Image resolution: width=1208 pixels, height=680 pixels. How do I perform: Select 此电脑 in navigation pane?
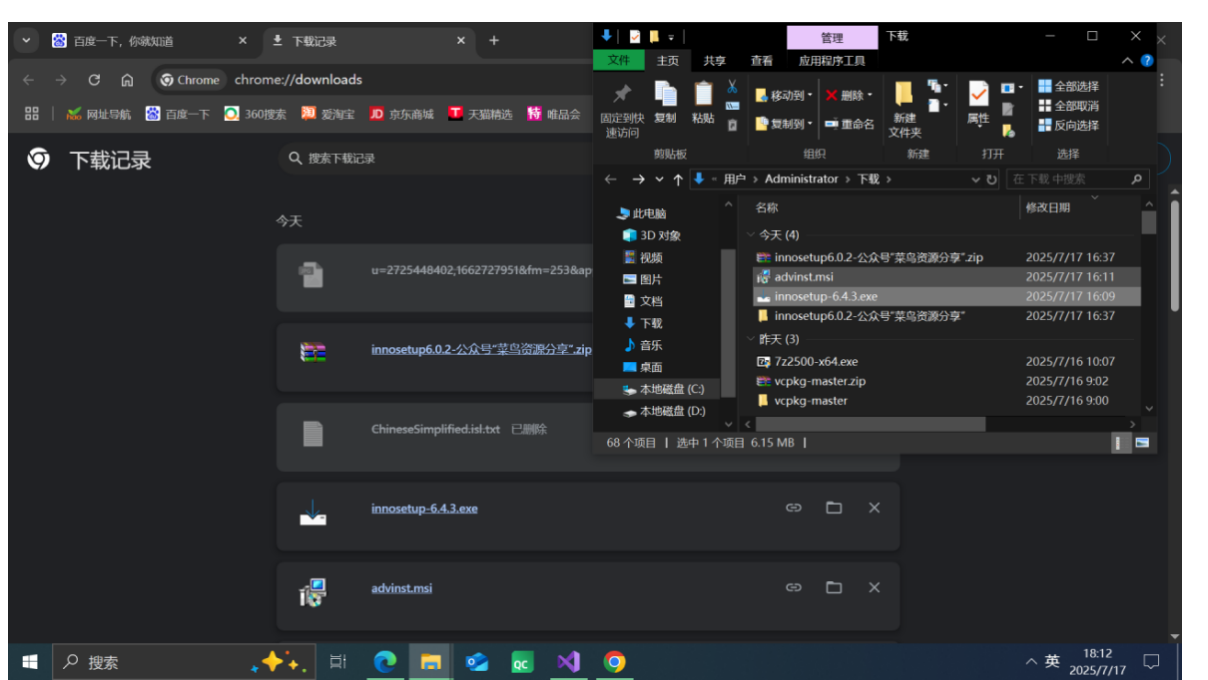pyautogui.click(x=649, y=214)
